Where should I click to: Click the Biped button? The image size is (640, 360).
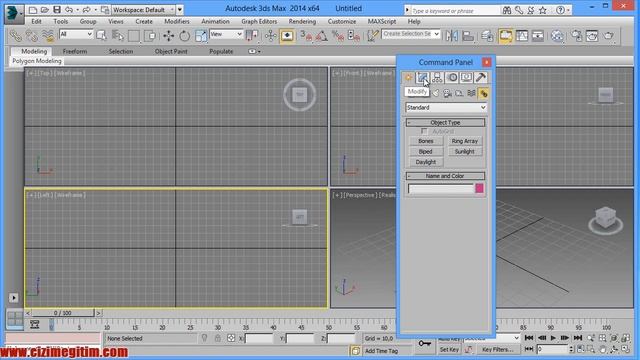[426, 151]
